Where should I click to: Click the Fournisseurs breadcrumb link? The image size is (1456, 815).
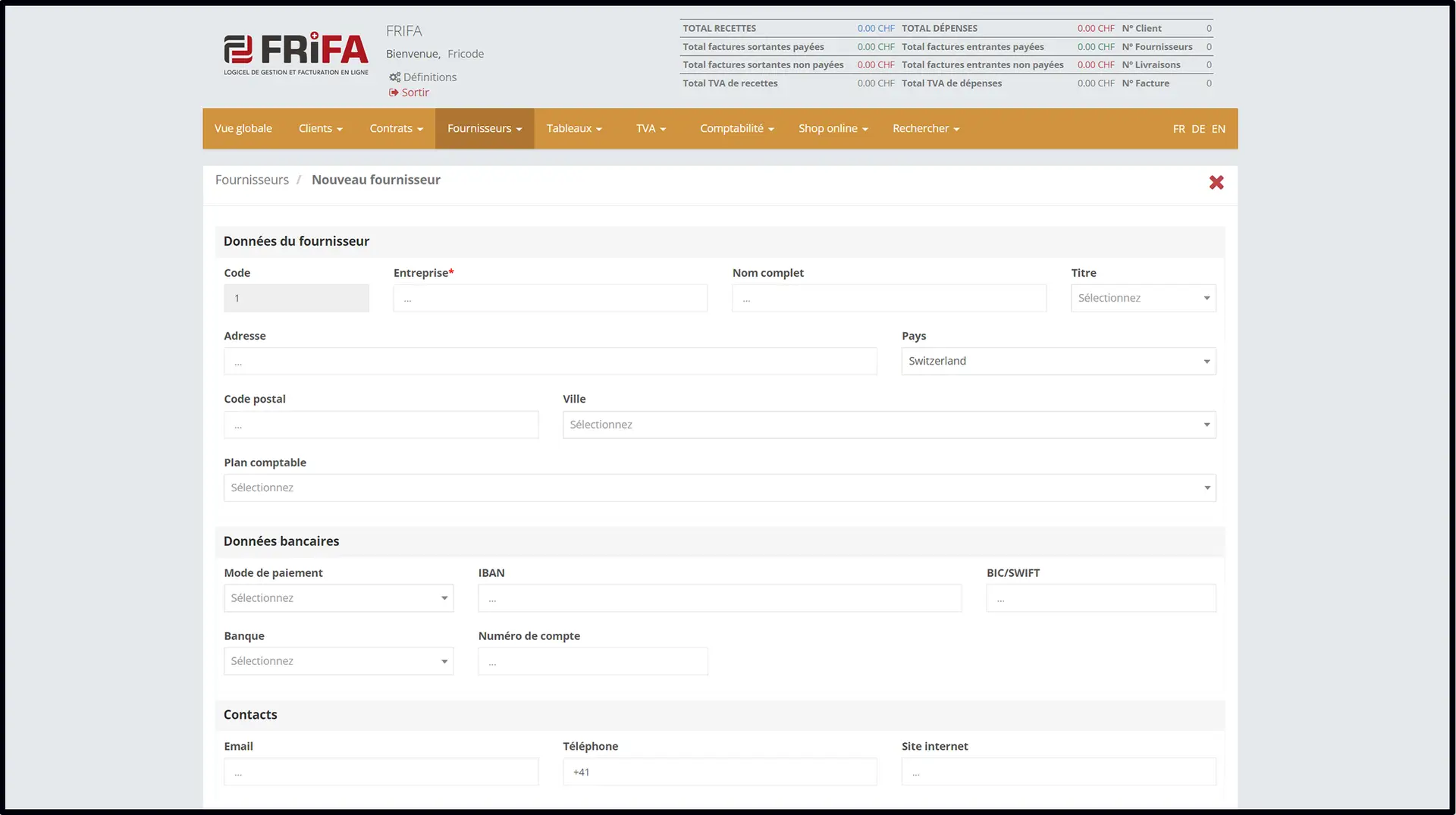coord(252,180)
